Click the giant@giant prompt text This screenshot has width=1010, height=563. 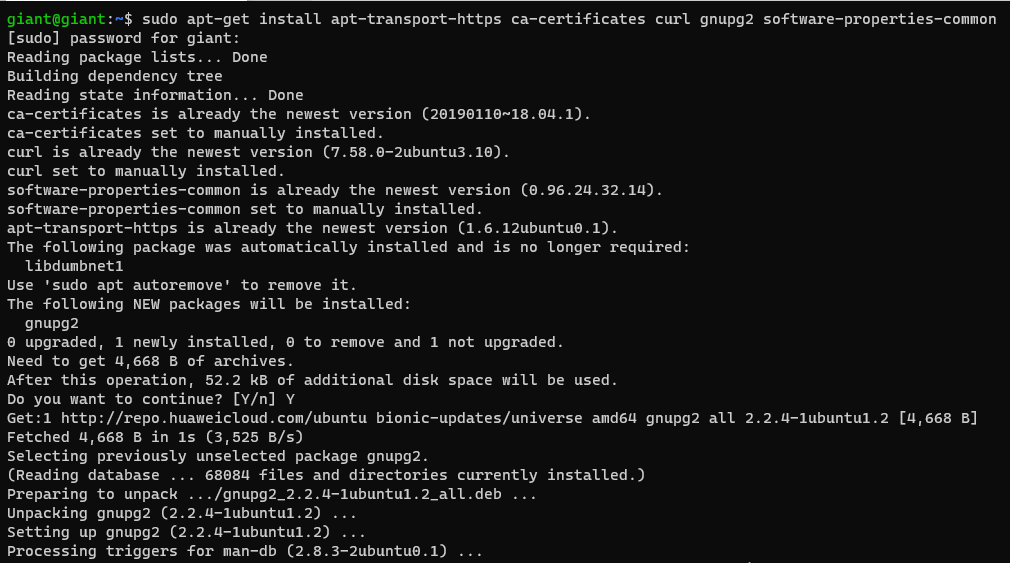56,19
